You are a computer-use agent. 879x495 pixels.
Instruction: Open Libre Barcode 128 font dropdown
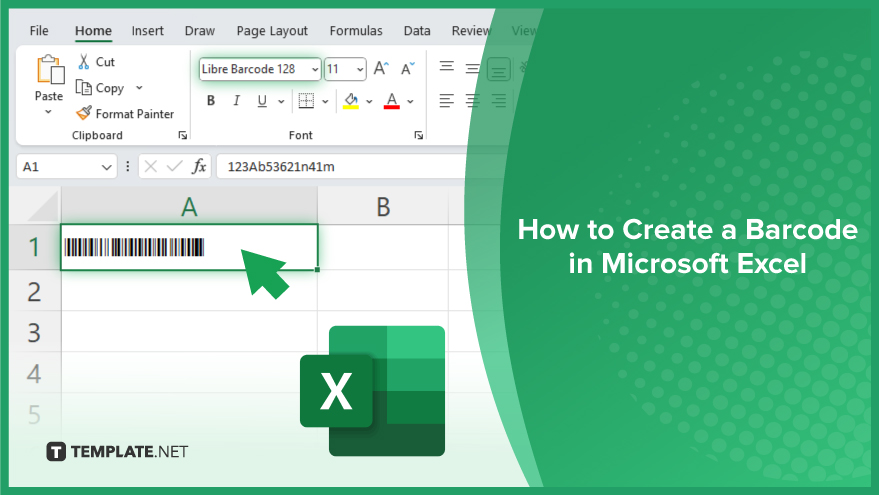pyautogui.click(x=315, y=70)
